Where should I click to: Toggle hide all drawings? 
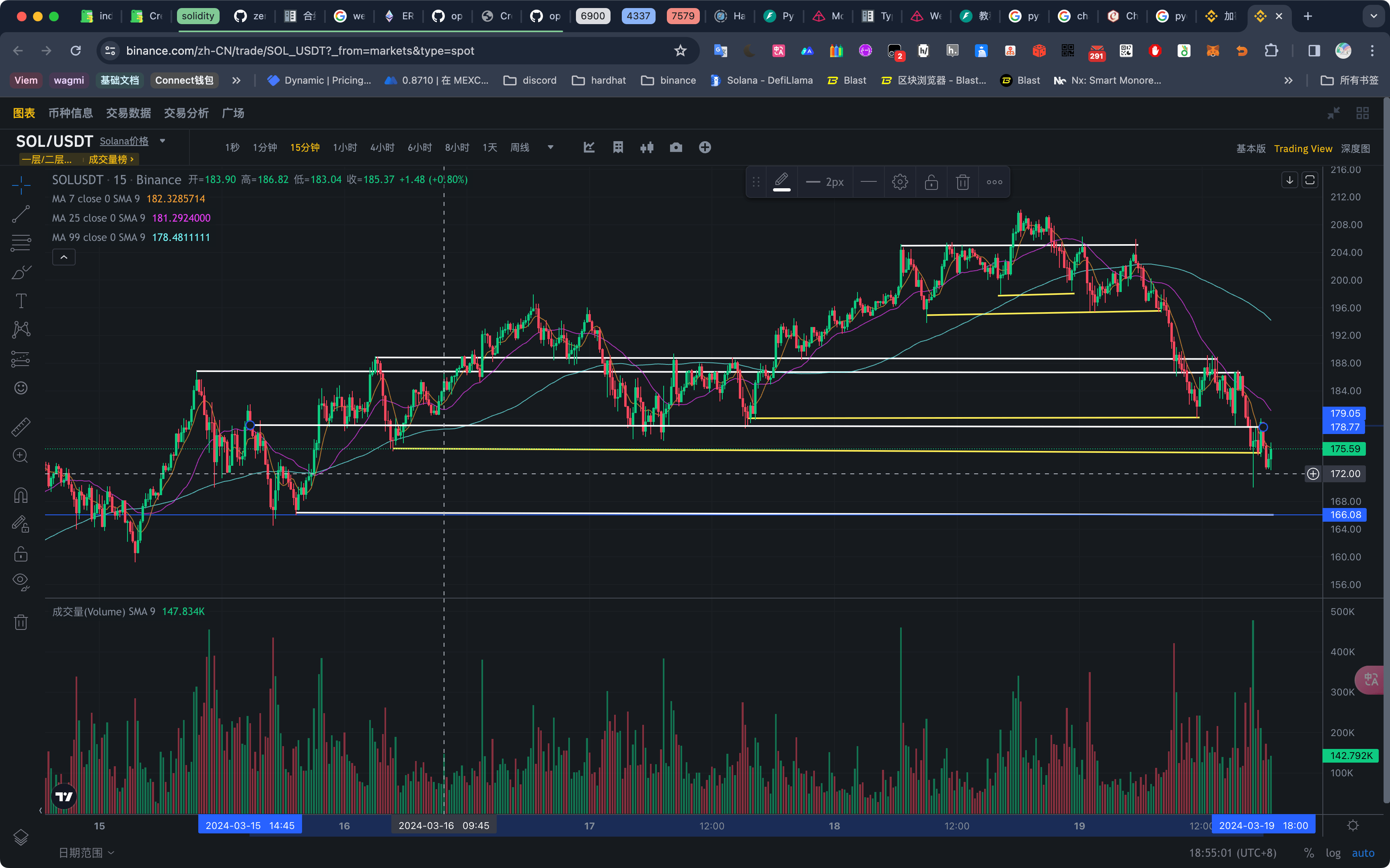click(21, 582)
